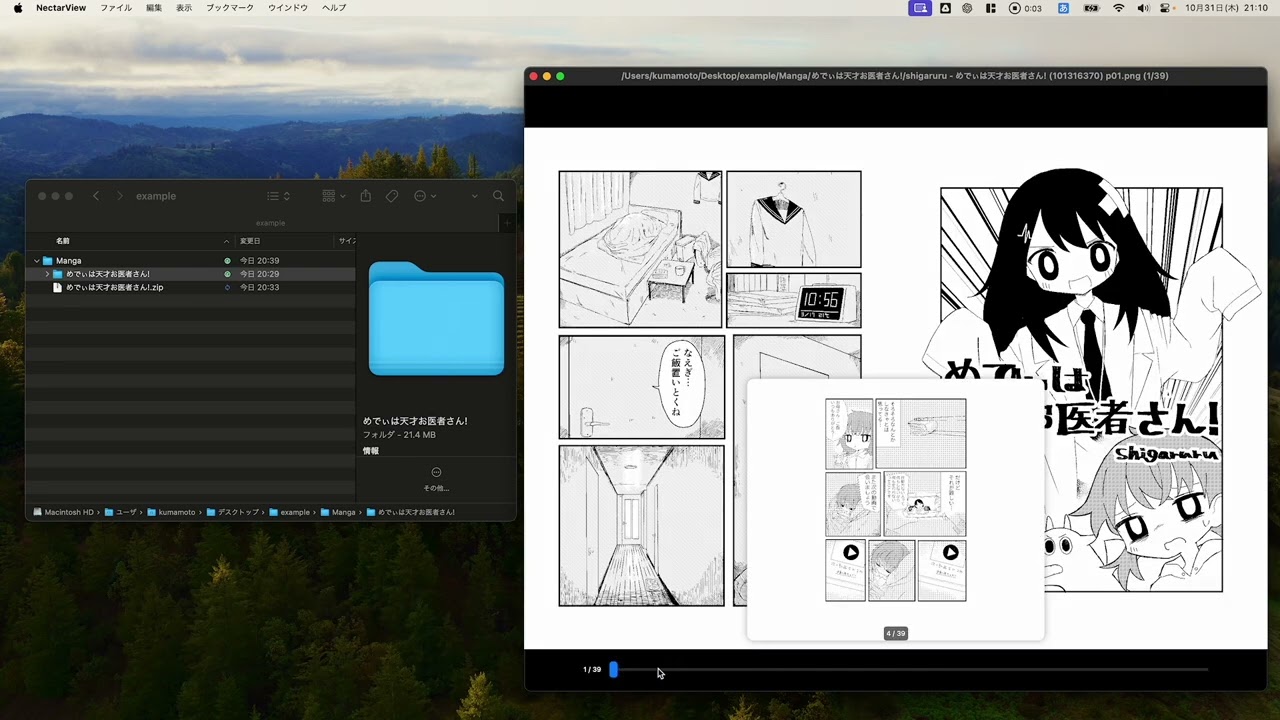Click the volume icon in menu bar

coord(1143,8)
